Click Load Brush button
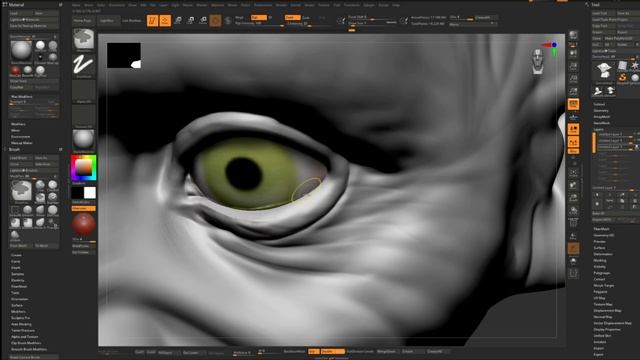Image resolution: width=640 pixels, height=360 pixels. tap(21, 158)
